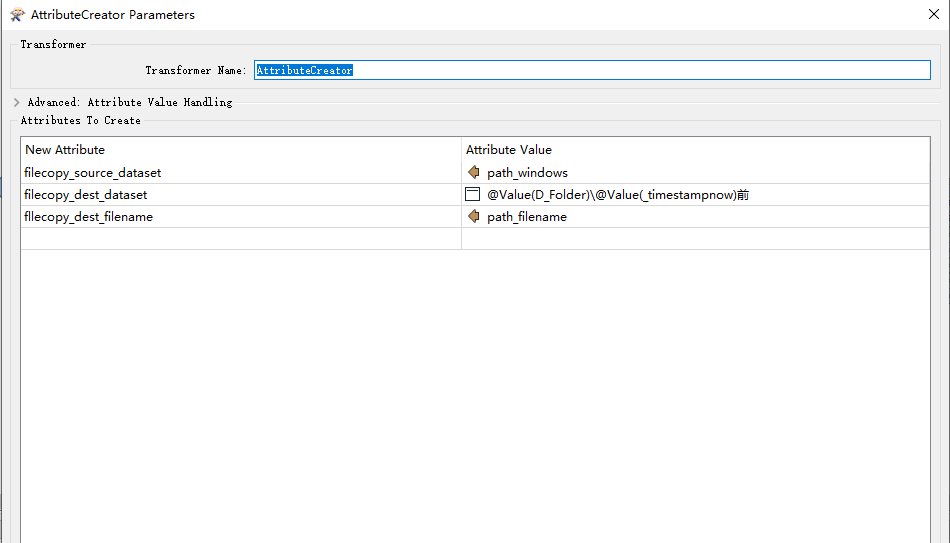950x543 pixels.
Task: Select the filecopy_dest_filename attribute cell
Action: pos(241,216)
